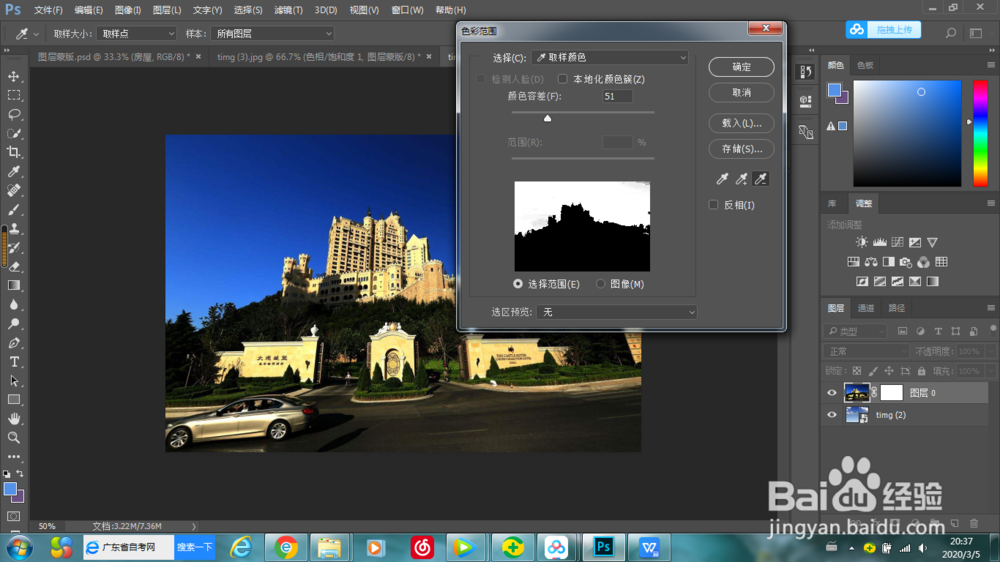1000x562 pixels.
Task: Select the Crop tool
Action: 13,152
